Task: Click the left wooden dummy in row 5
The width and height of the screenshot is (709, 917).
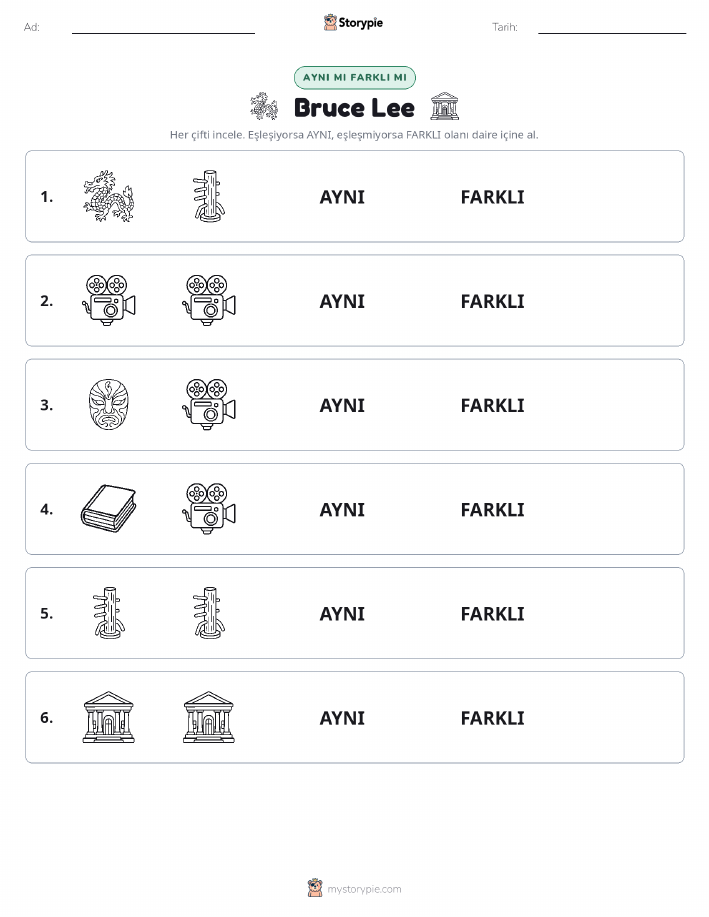Action: coord(109,613)
